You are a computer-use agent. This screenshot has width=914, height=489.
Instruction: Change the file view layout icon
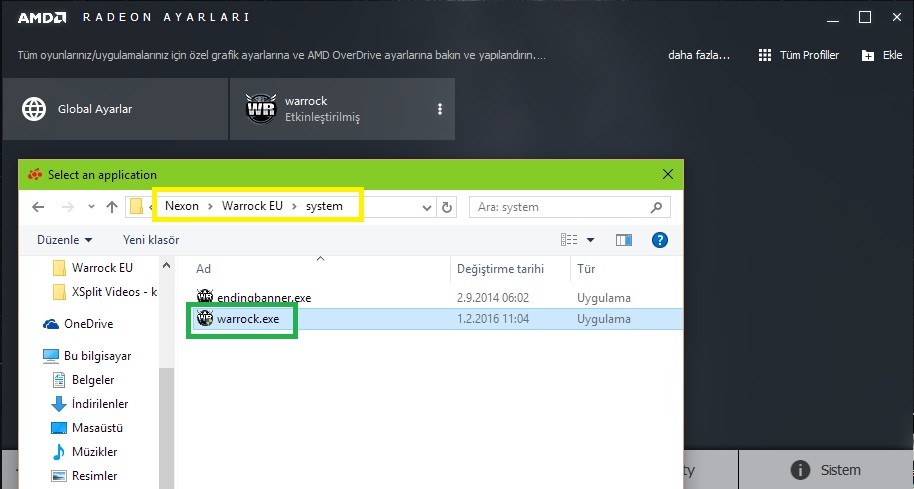pyautogui.click(x=570, y=240)
